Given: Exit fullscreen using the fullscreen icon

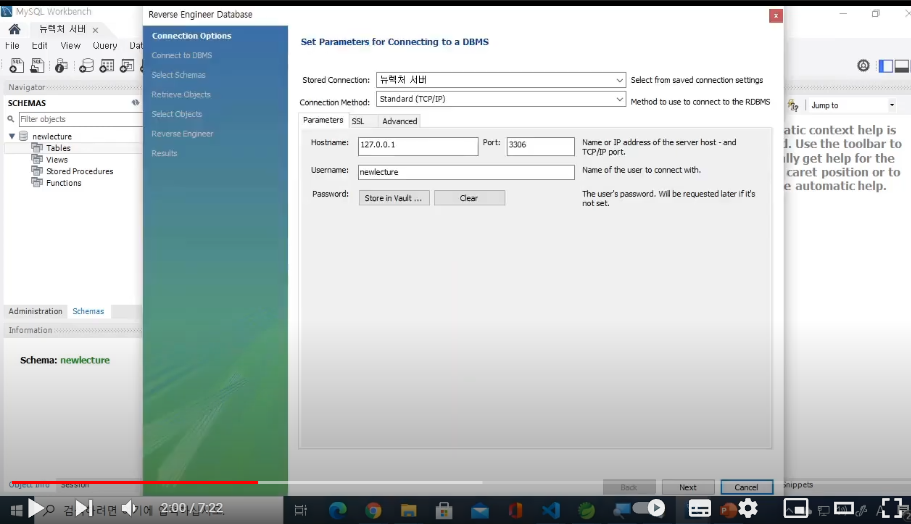Looking at the screenshot, I should (892, 508).
